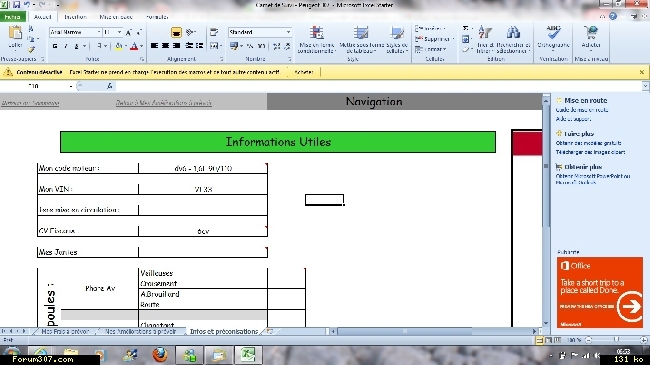The height and width of the screenshot is (365, 650).
Task: Expand the Standard number format dropdown
Action: (288, 32)
